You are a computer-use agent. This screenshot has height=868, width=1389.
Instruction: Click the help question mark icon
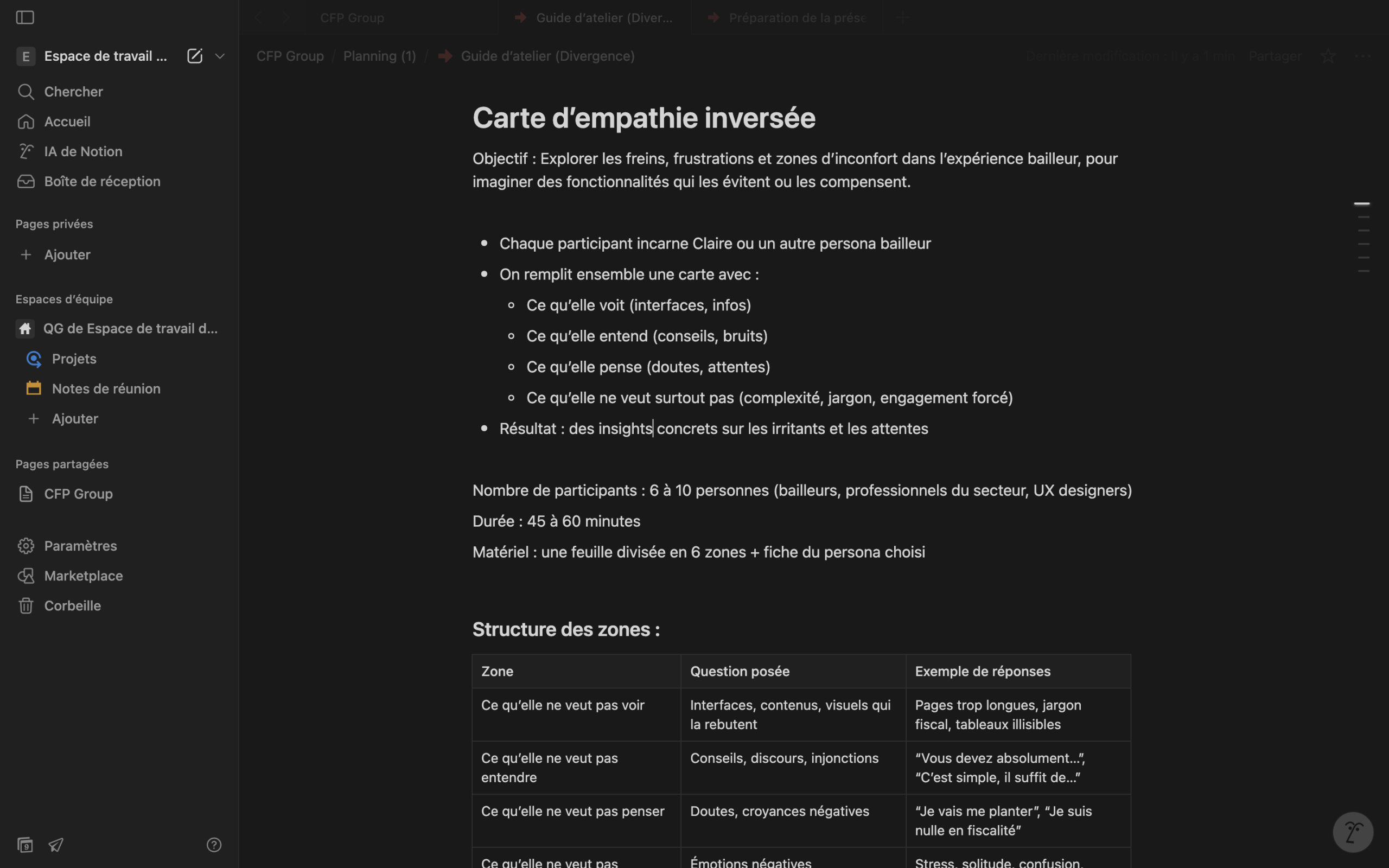pos(214,845)
